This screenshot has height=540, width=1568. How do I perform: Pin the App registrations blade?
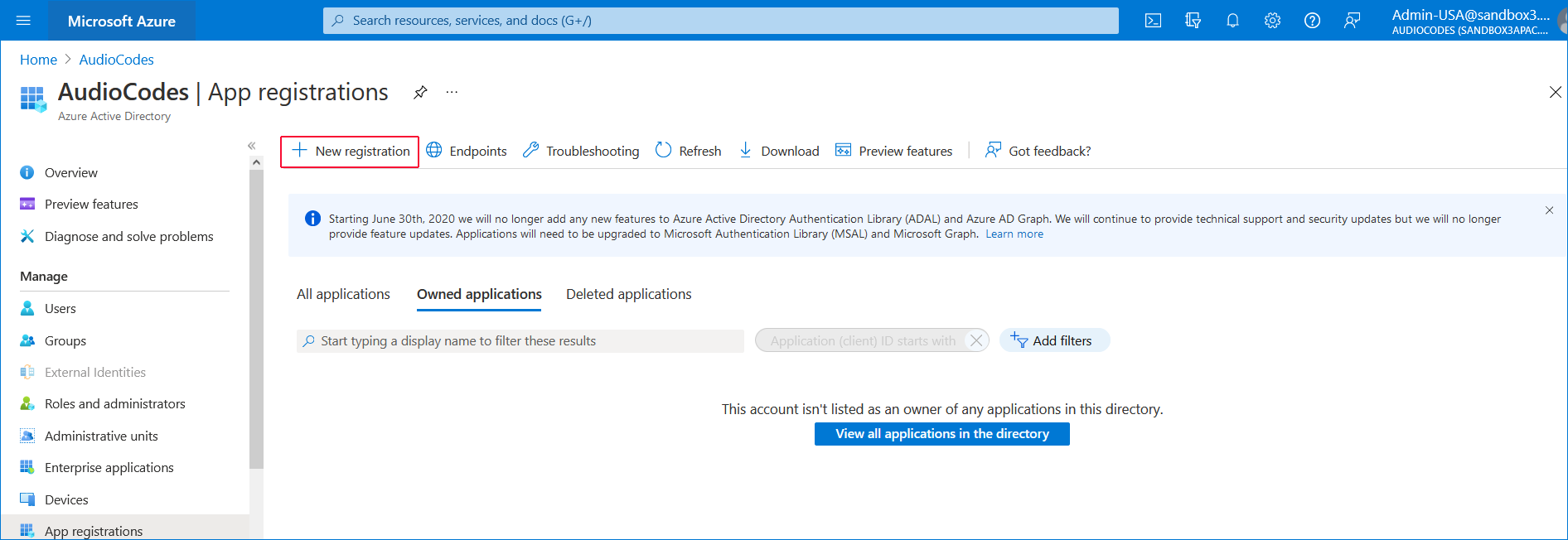[x=420, y=92]
